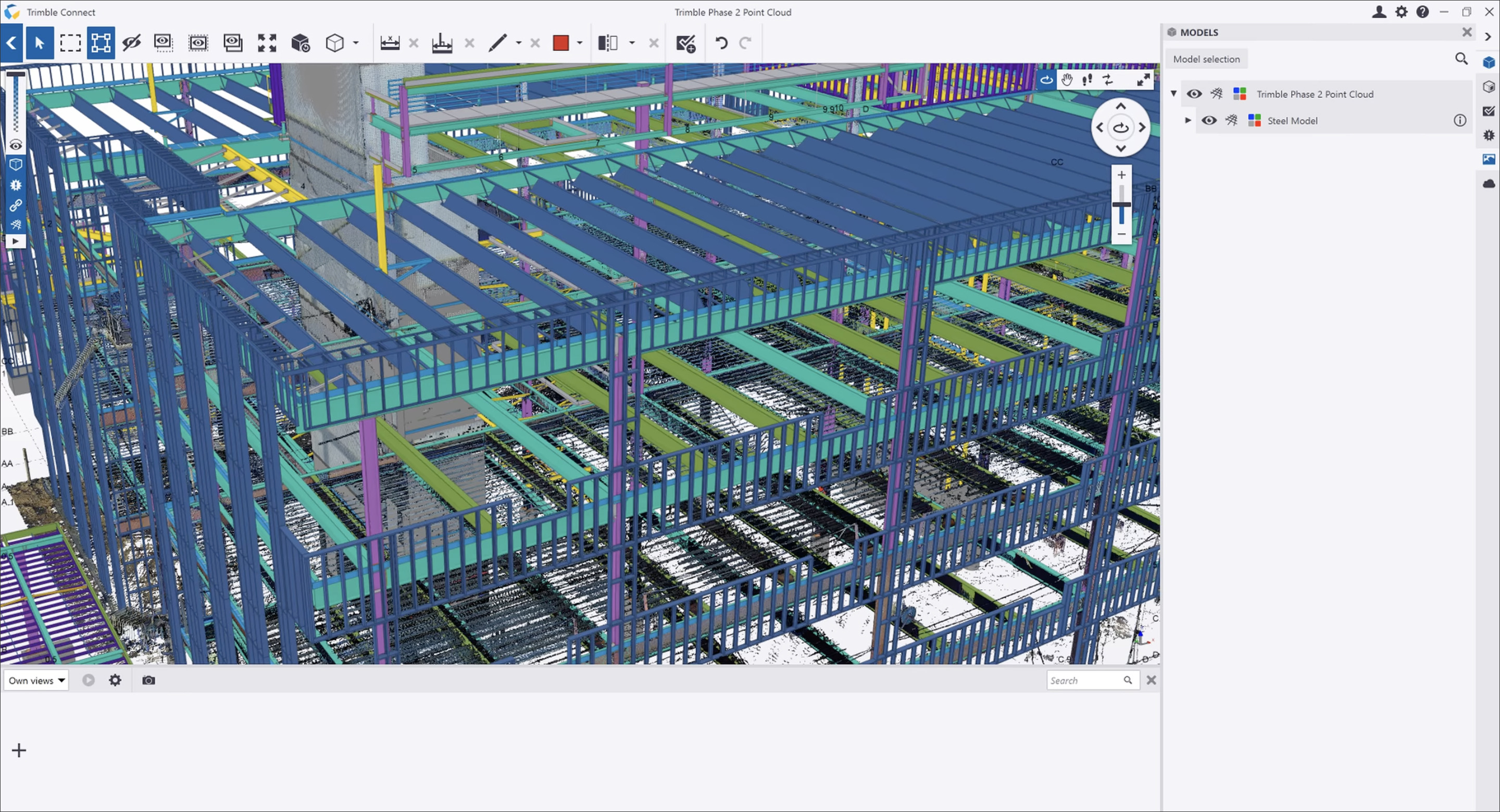1500x812 pixels.
Task: Select the pencil markup tool
Action: pyautogui.click(x=497, y=43)
